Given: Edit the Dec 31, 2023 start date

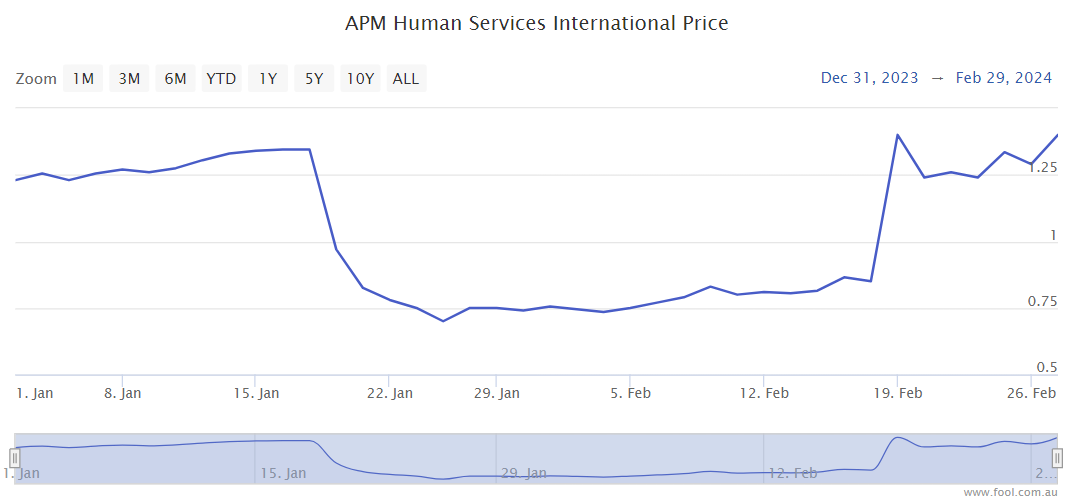Looking at the screenshot, I should pyautogui.click(x=869, y=78).
